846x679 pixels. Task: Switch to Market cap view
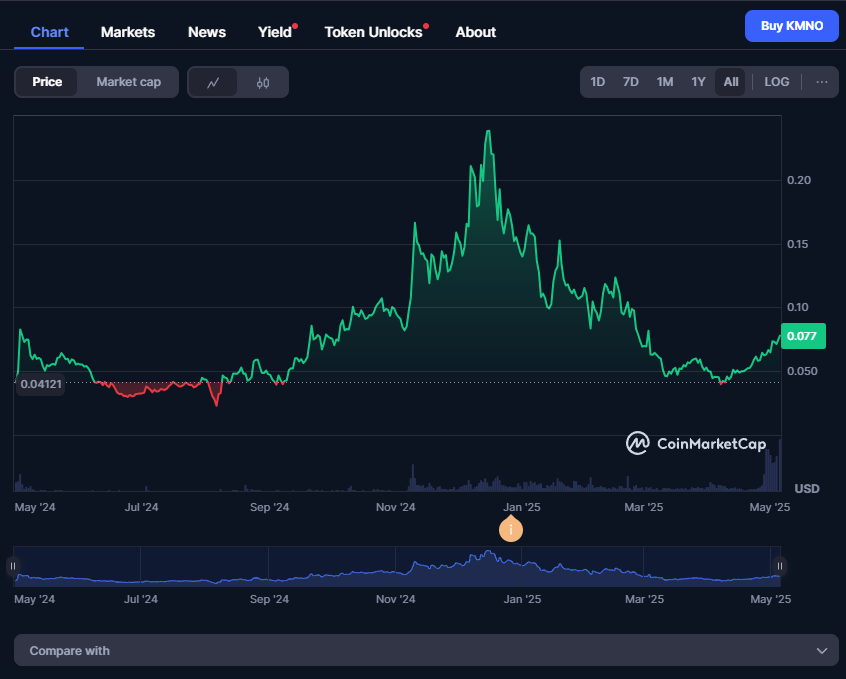point(128,82)
